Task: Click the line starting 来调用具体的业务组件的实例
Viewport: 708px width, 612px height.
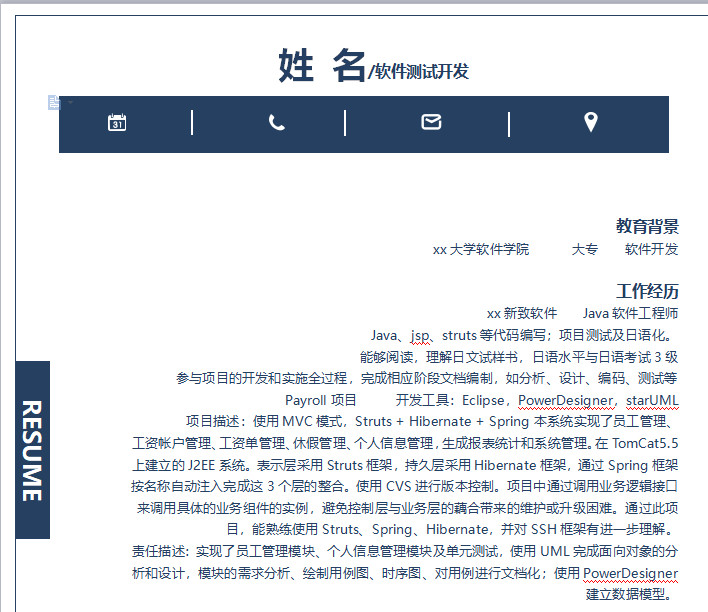Action: [407, 508]
